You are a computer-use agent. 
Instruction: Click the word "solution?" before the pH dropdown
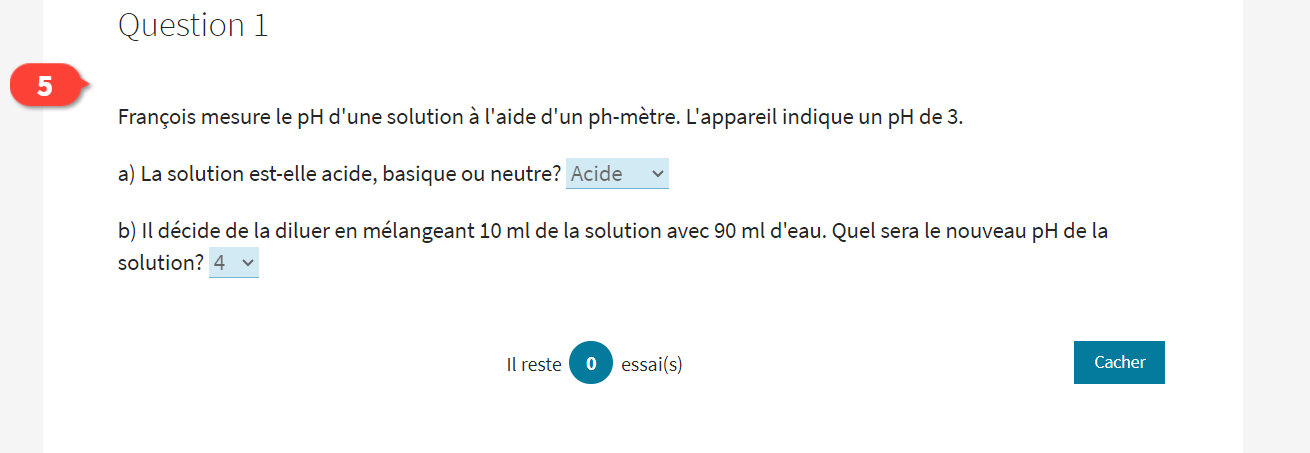point(160,263)
